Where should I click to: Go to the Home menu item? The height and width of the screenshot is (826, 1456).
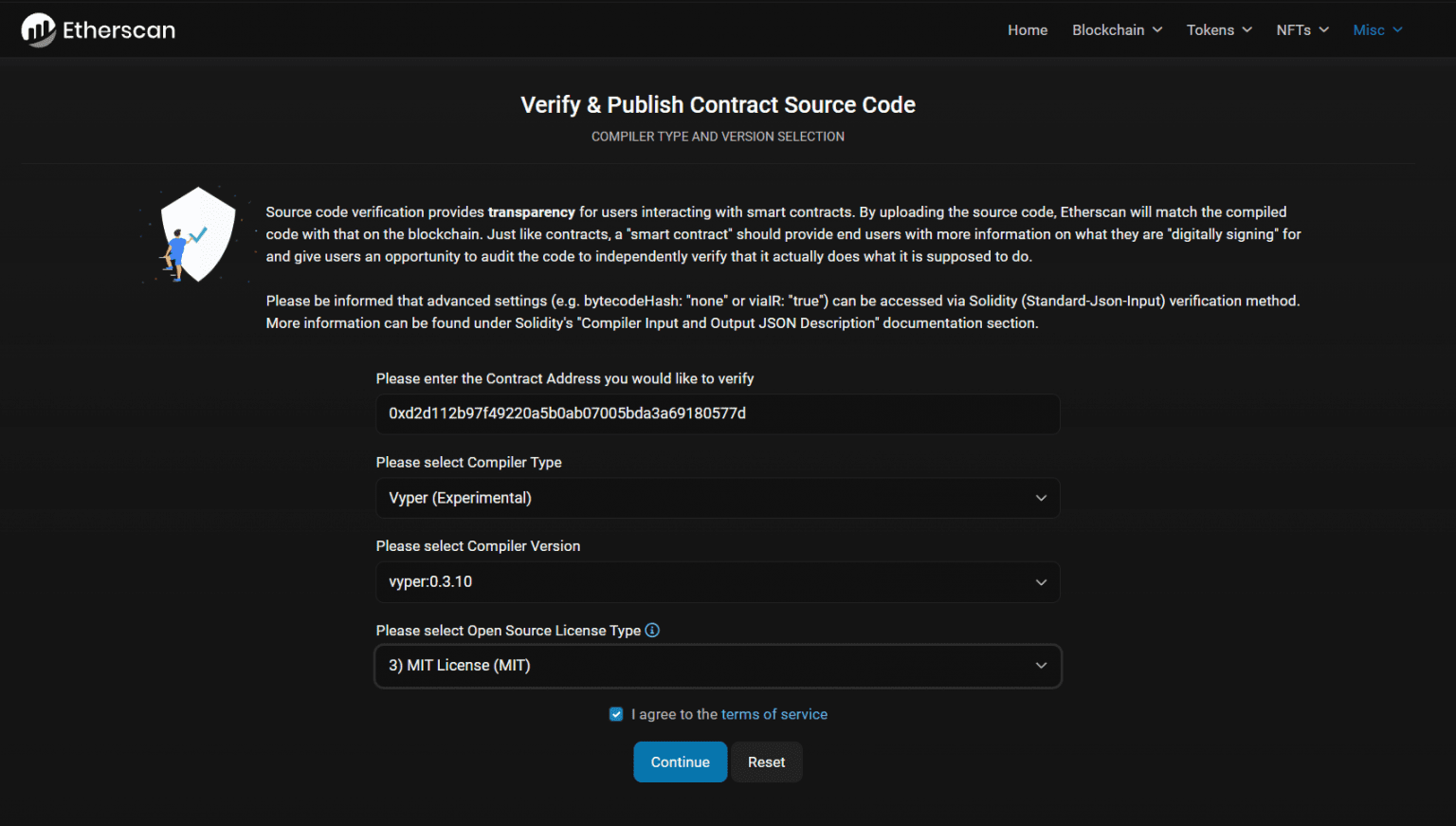[1028, 29]
